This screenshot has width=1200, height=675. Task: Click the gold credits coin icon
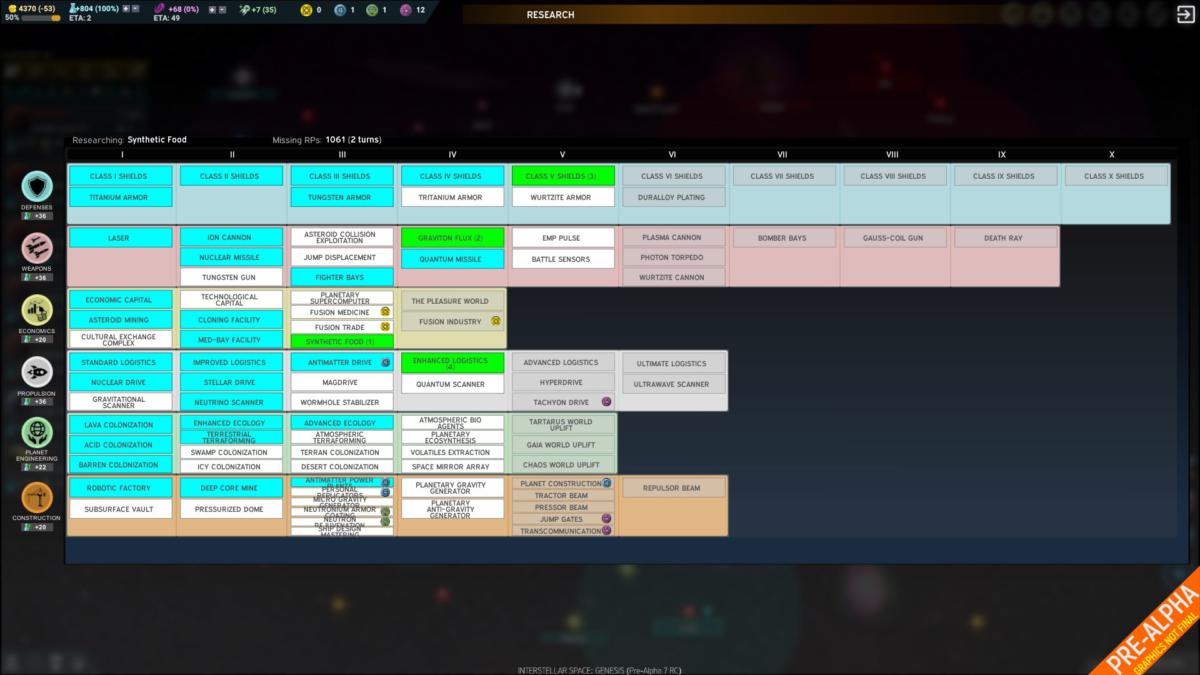[x=11, y=9]
